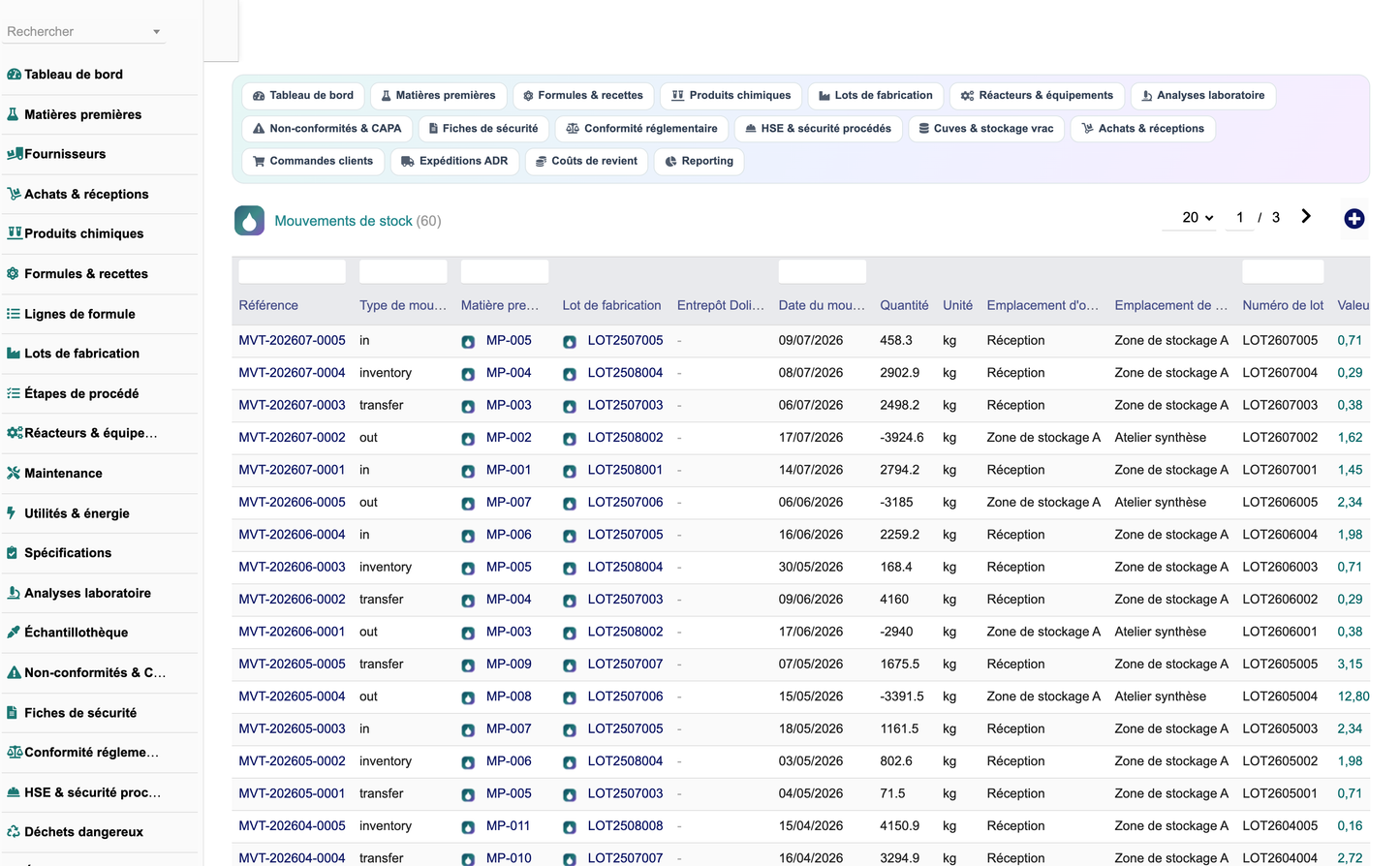Click the Produits chimiques sidebar icon
1400x866 pixels.
pos(15,233)
